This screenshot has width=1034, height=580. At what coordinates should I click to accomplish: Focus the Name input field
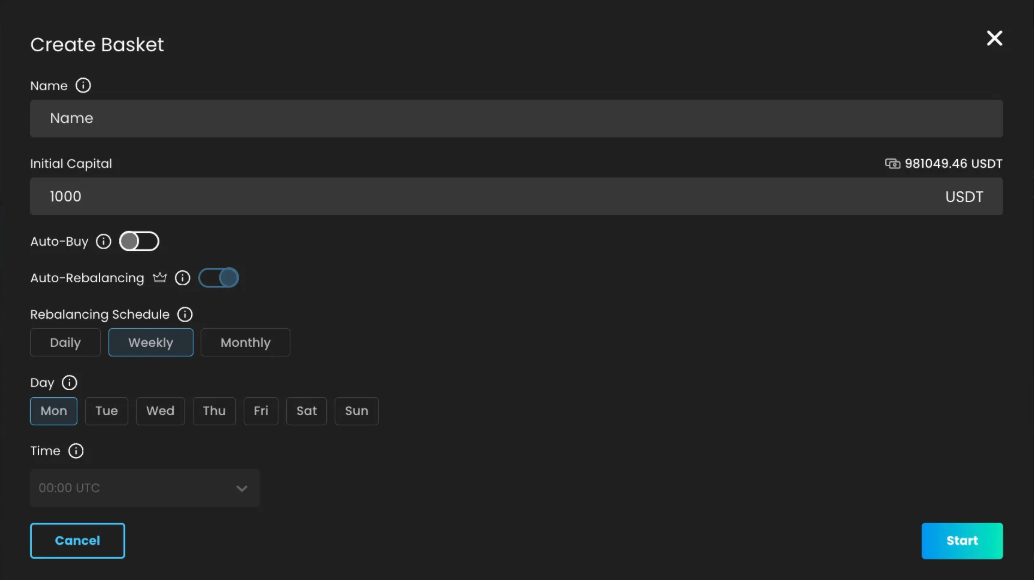(x=516, y=119)
